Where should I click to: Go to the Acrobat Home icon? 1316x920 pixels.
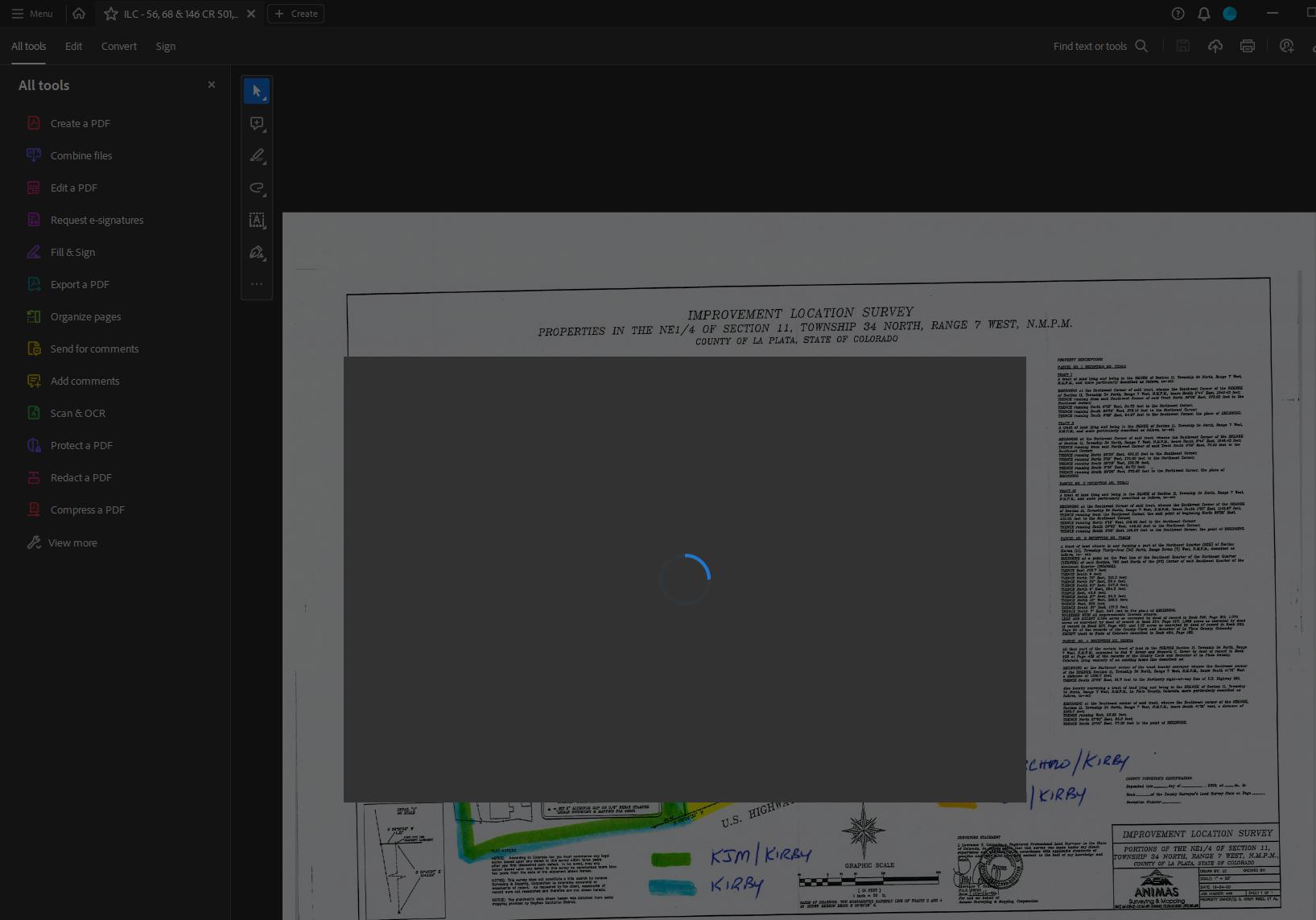click(x=78, y=14)
